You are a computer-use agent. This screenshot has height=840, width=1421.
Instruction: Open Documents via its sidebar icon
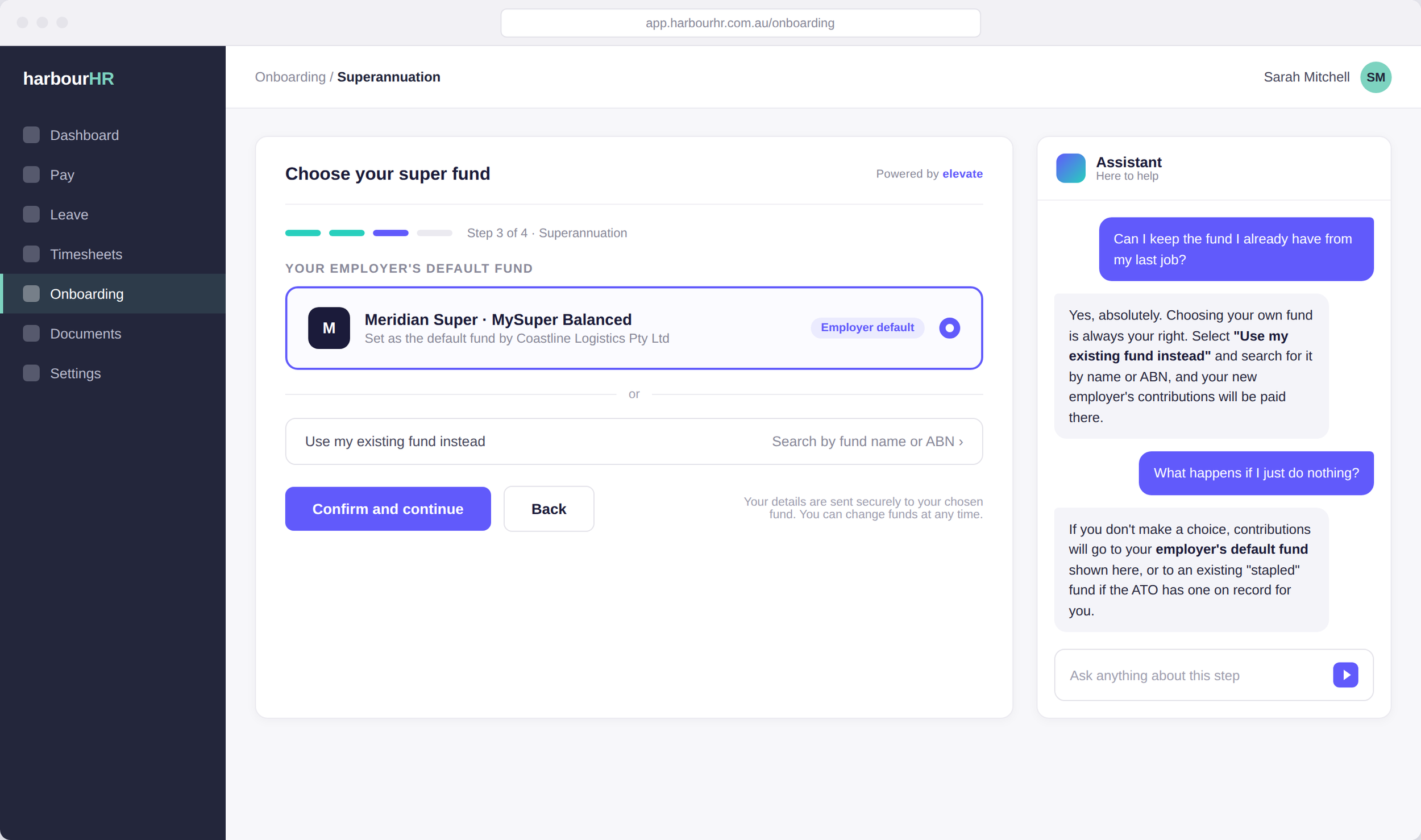point(31,334)
